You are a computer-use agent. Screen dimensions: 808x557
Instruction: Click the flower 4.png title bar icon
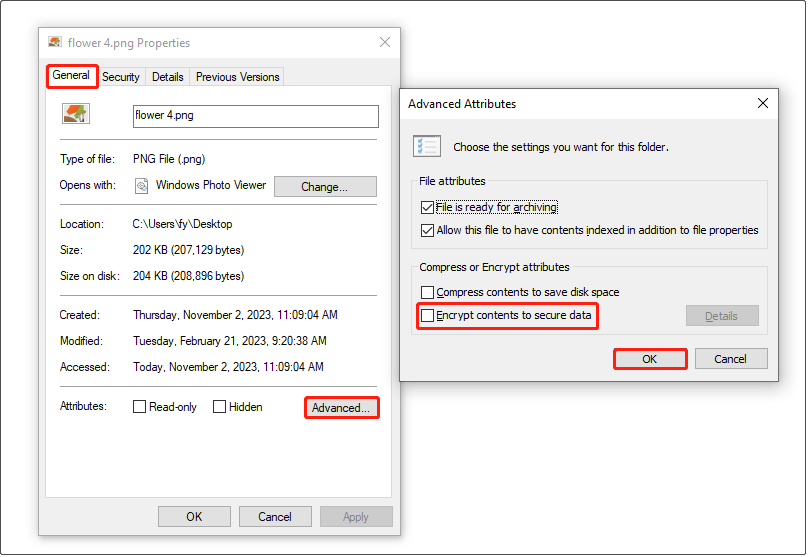coord(55,42)
